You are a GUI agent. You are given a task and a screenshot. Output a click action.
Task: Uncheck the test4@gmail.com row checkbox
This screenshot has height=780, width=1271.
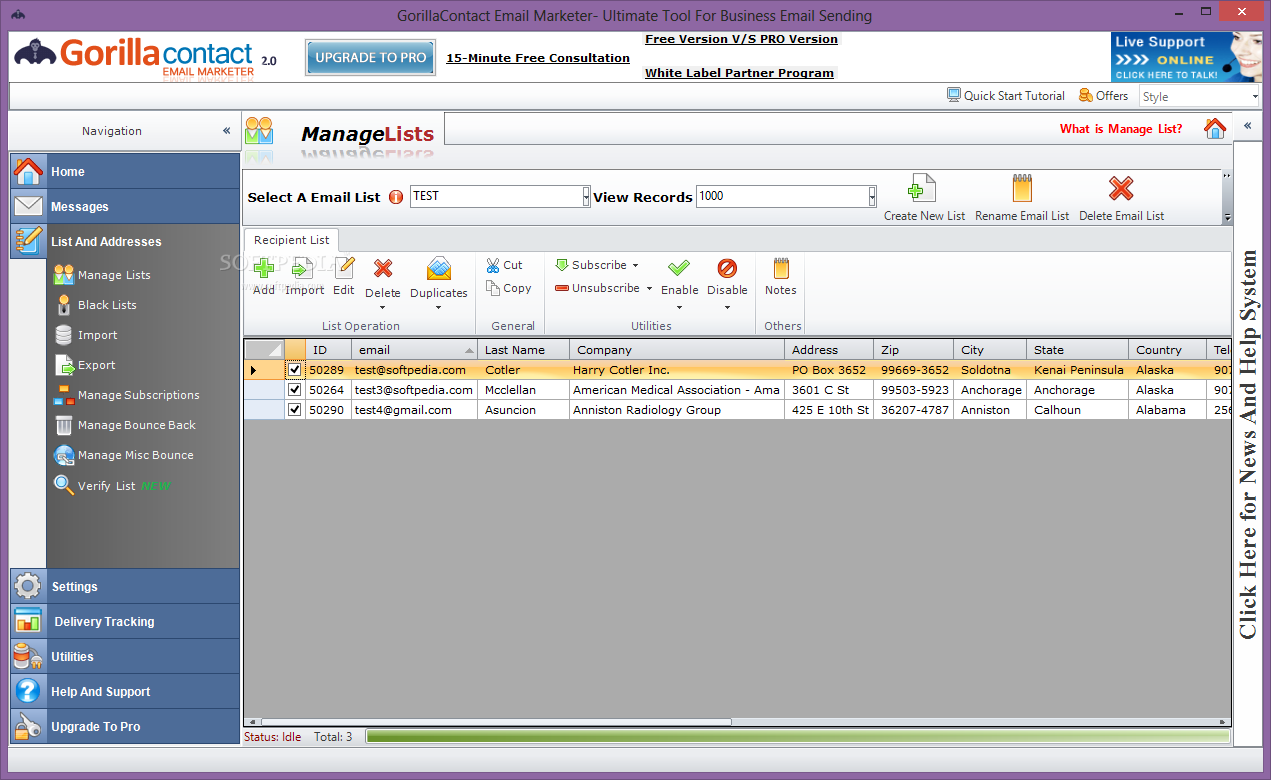click(x=294, y=410)
